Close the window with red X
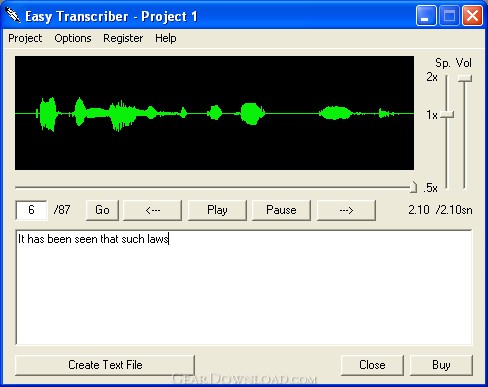488x387 pixels. (x=472, y=16)
